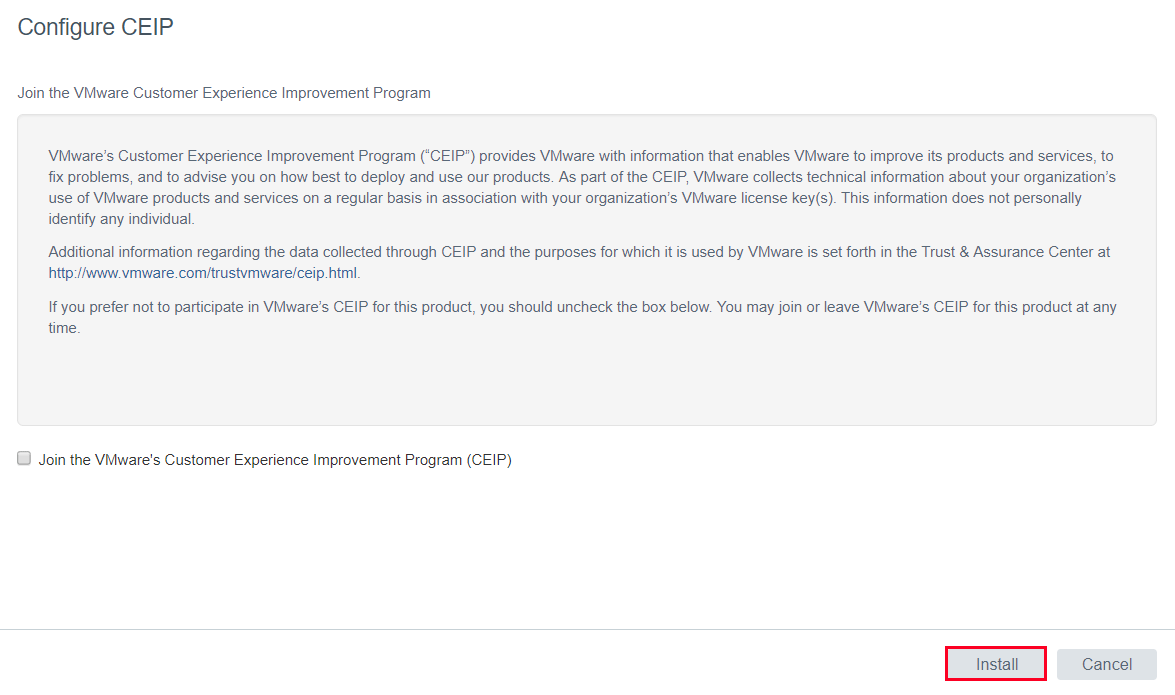Click the phrase "VMware license key(s)"
1175x695 pixels.
pos(757,198)
